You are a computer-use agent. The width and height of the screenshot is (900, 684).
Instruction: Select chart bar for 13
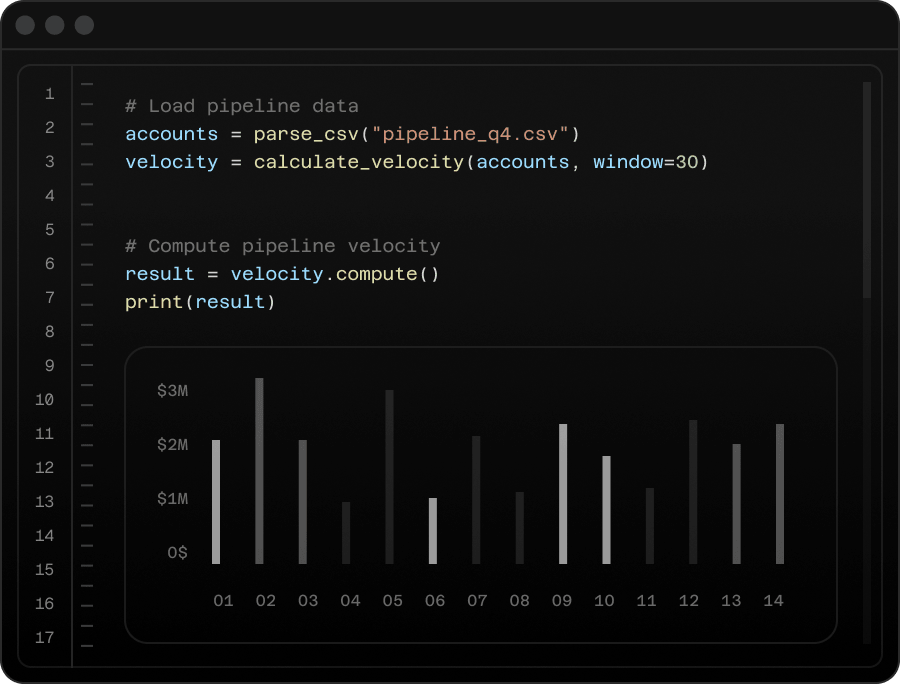[x=736, y=504]
